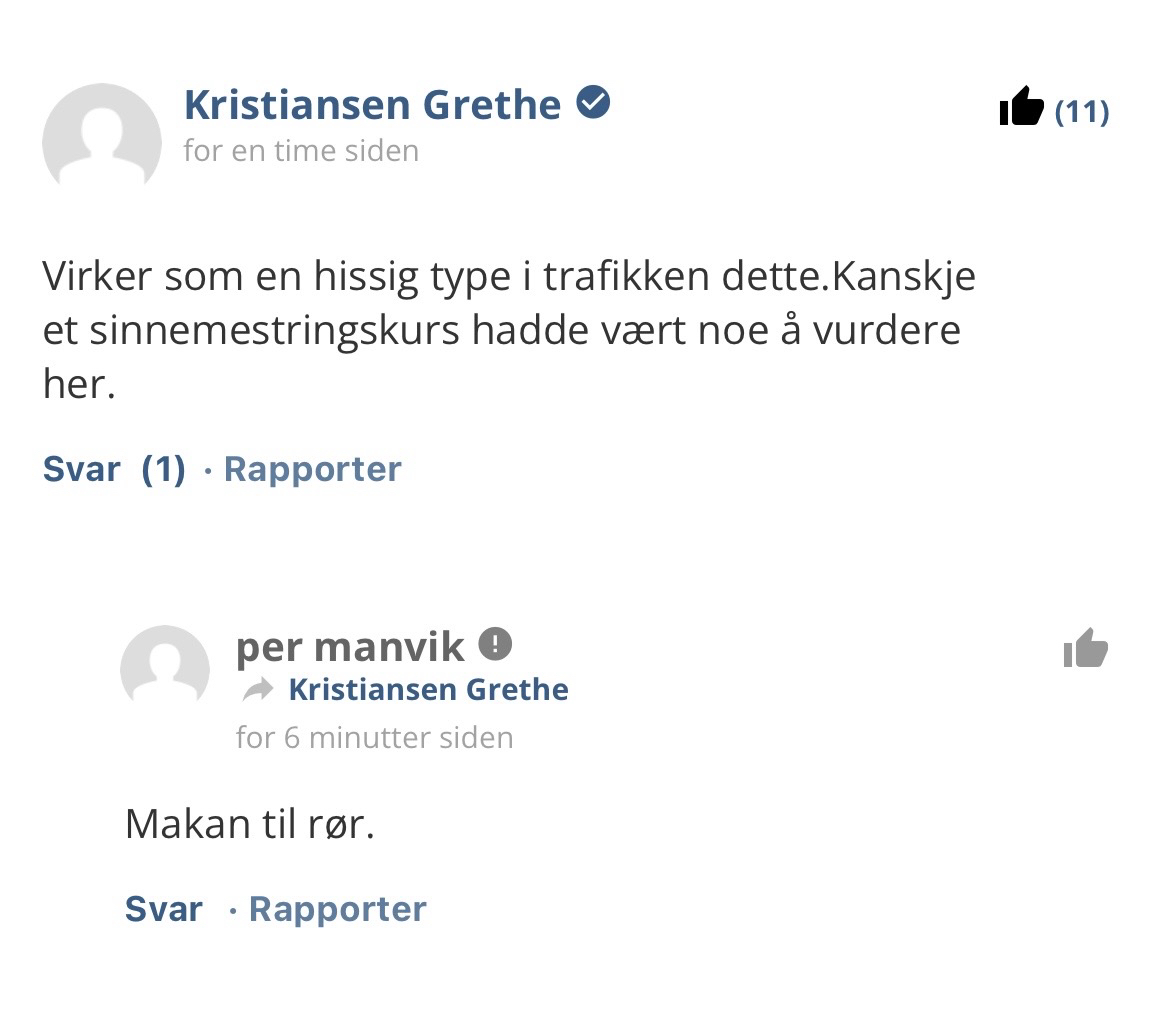
Task: Open per manvik's profile avatar
Action: (165, 668)
